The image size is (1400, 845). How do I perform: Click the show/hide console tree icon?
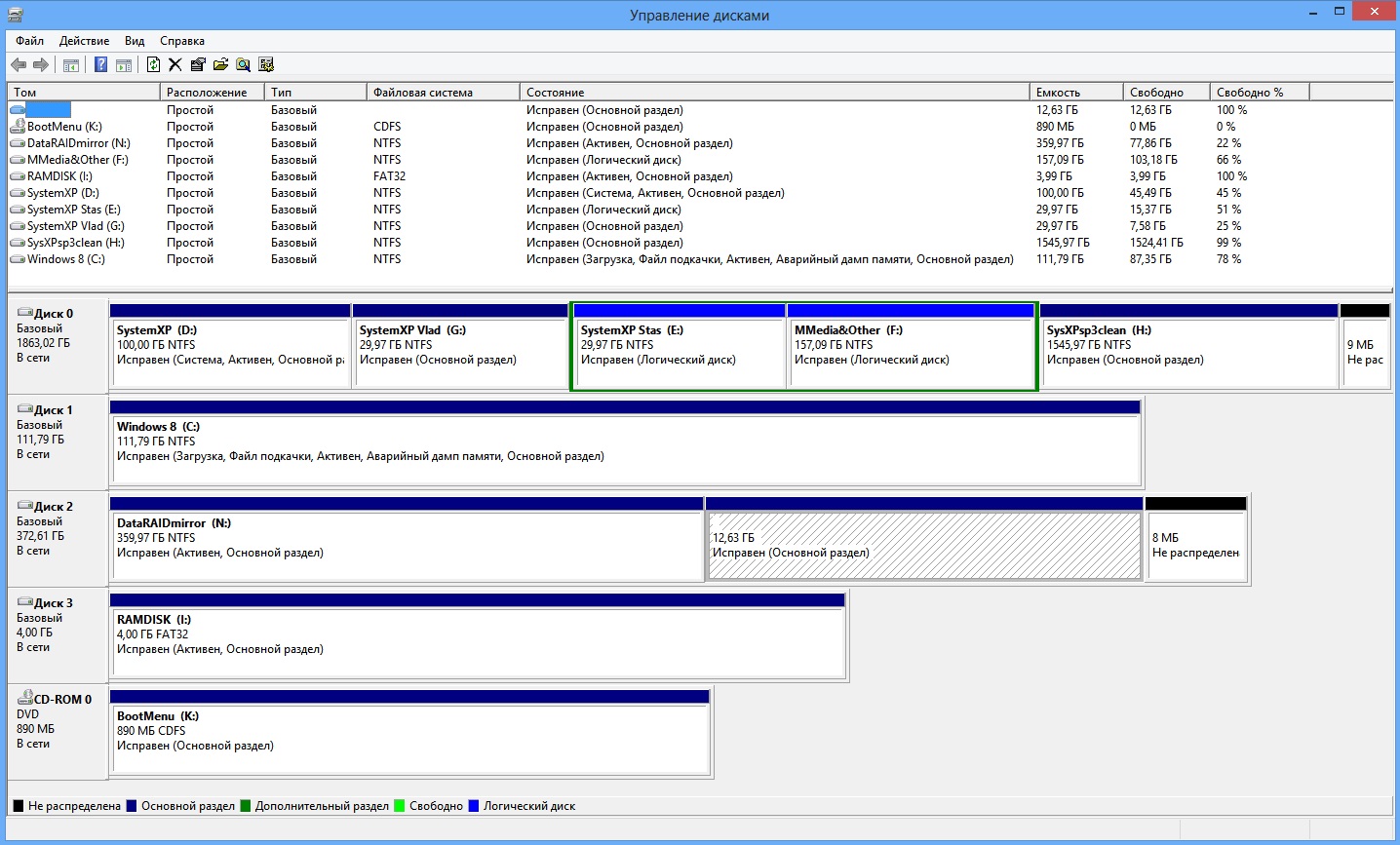[x=70, y=64]
